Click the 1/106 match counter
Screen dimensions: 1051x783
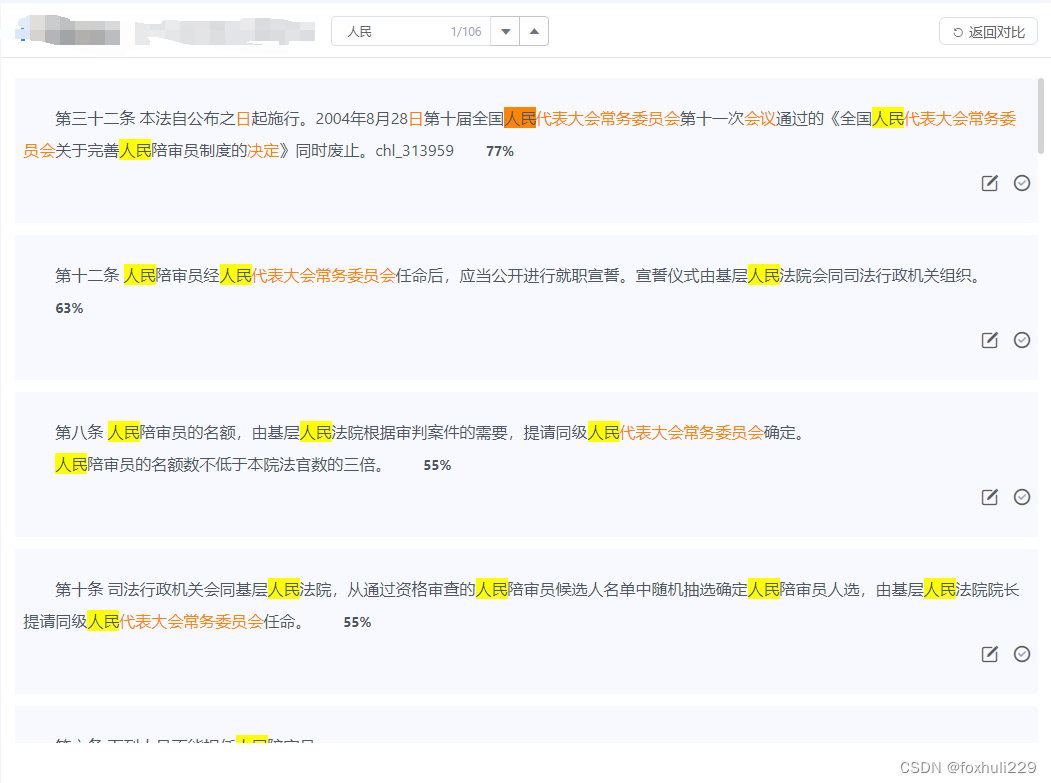click(466, 32)
